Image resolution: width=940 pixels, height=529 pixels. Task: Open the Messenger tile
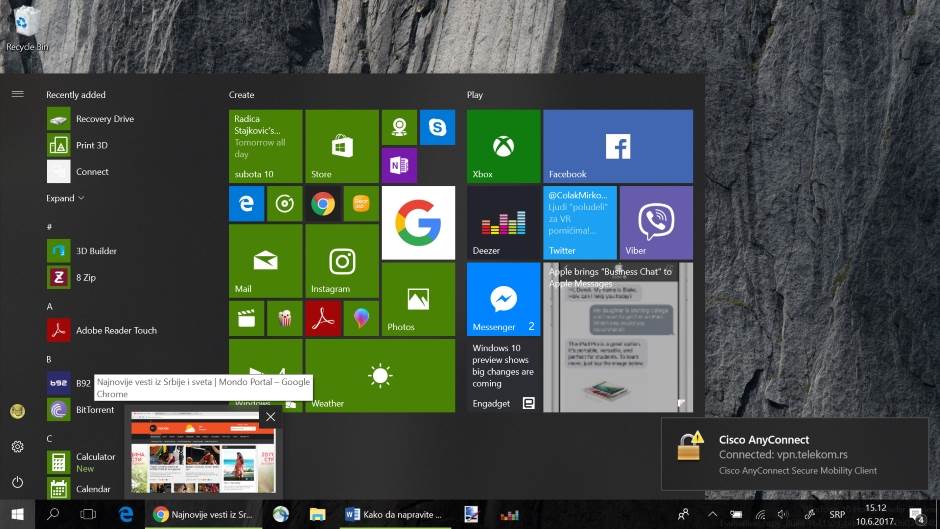coord(503,300)
